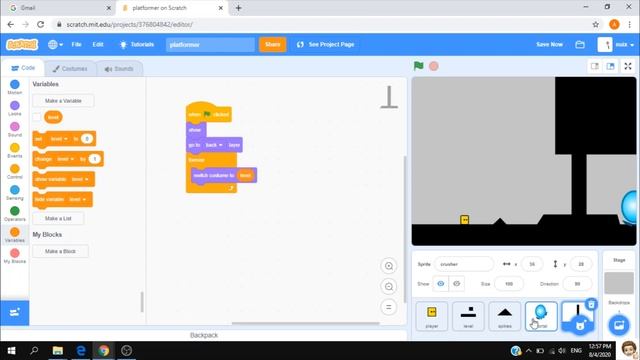Viewport: 640px width, 360px height.
Task: Enter full screen stage mode
Action: [628, 66]
